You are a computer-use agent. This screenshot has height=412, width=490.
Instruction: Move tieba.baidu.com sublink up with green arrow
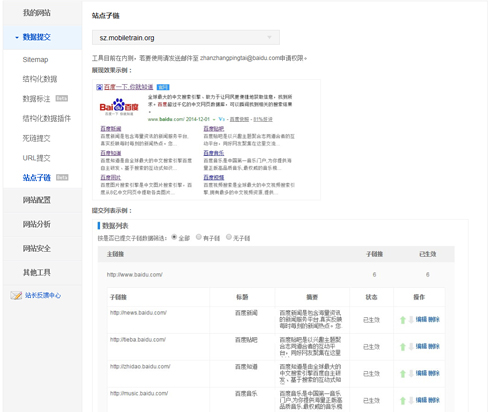tap(403, 347)
